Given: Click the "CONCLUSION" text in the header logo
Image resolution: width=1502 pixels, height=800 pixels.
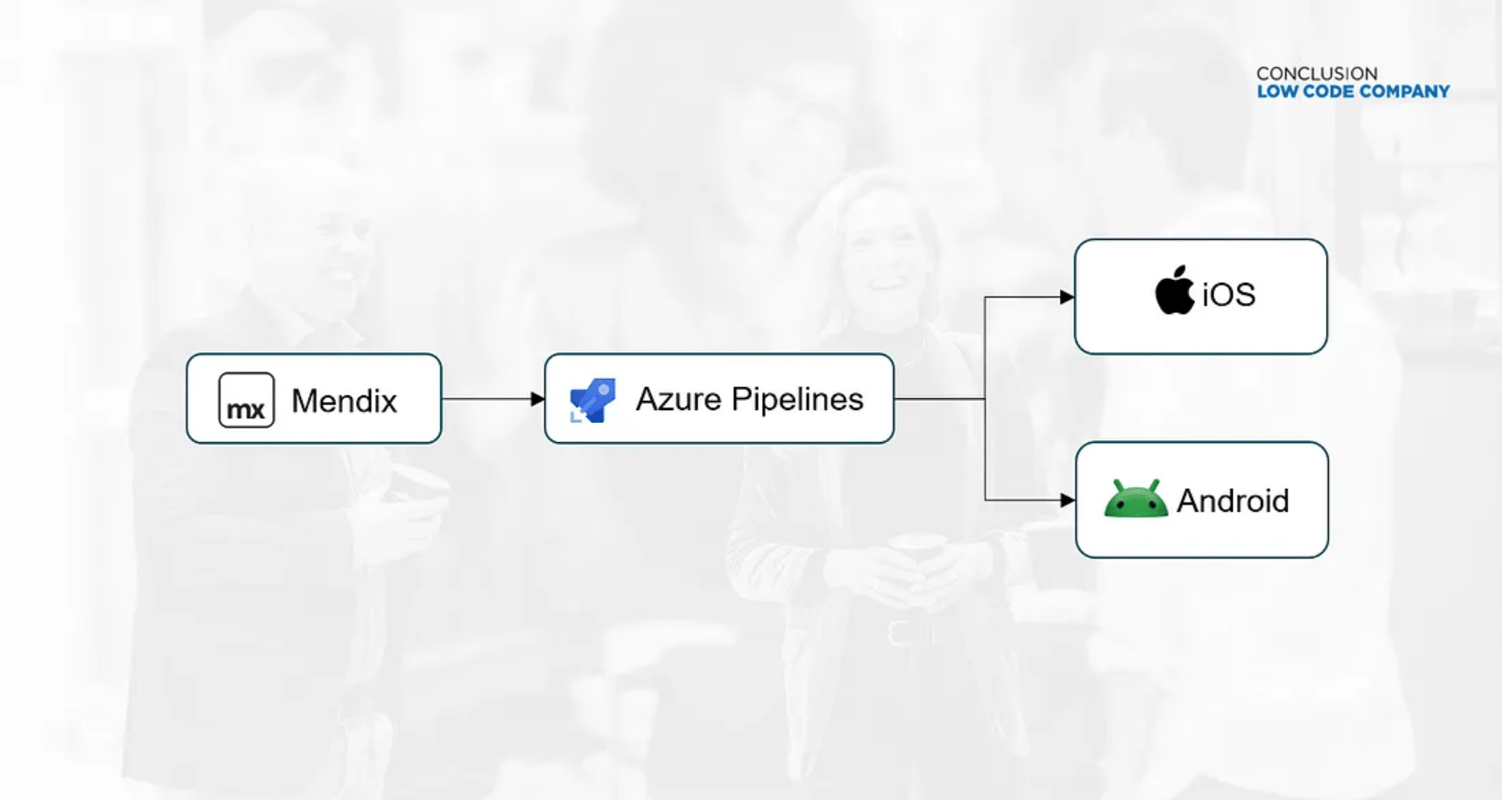Looking at the screenshot, I should point(1316,73).
